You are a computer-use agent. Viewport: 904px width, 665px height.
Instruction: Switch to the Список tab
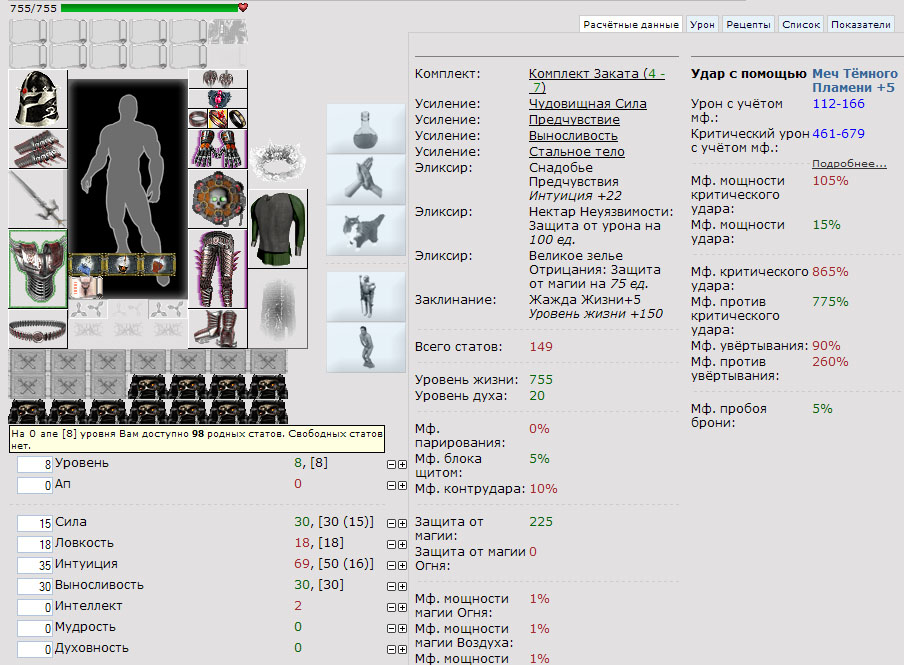pos(801,24)
